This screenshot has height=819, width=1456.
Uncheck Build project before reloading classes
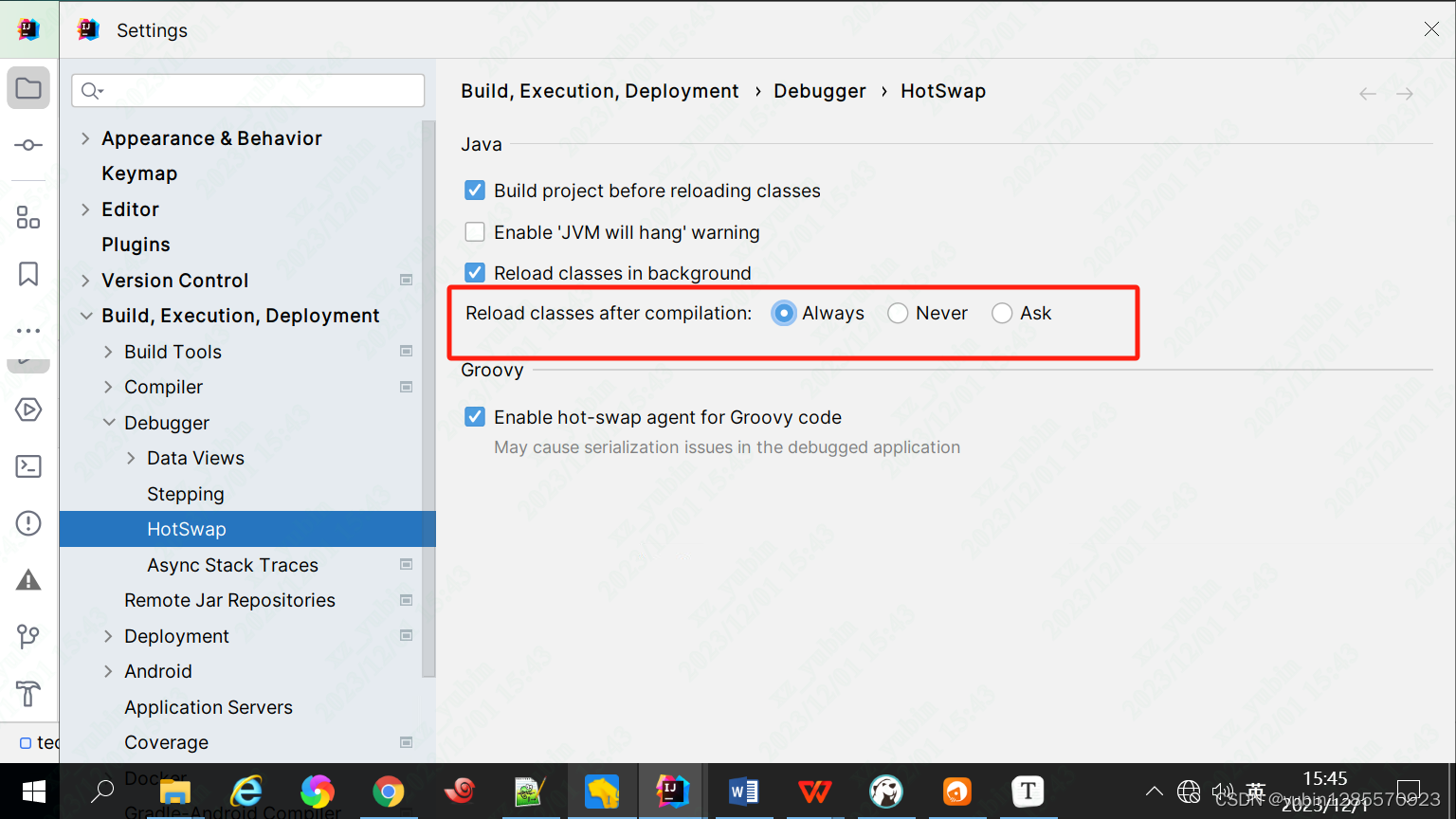point(474,190)
